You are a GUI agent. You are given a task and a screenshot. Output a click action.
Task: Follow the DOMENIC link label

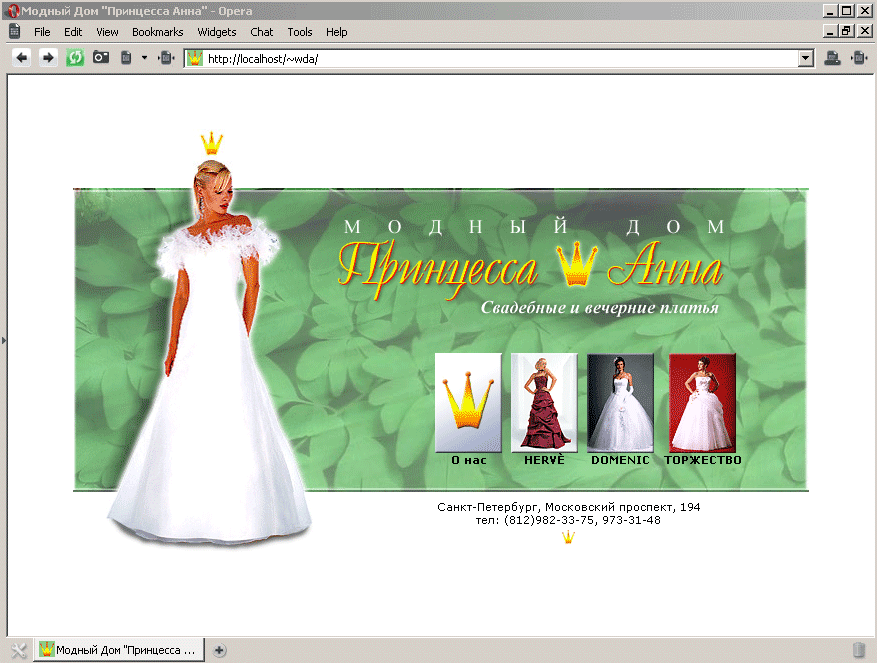620,460
